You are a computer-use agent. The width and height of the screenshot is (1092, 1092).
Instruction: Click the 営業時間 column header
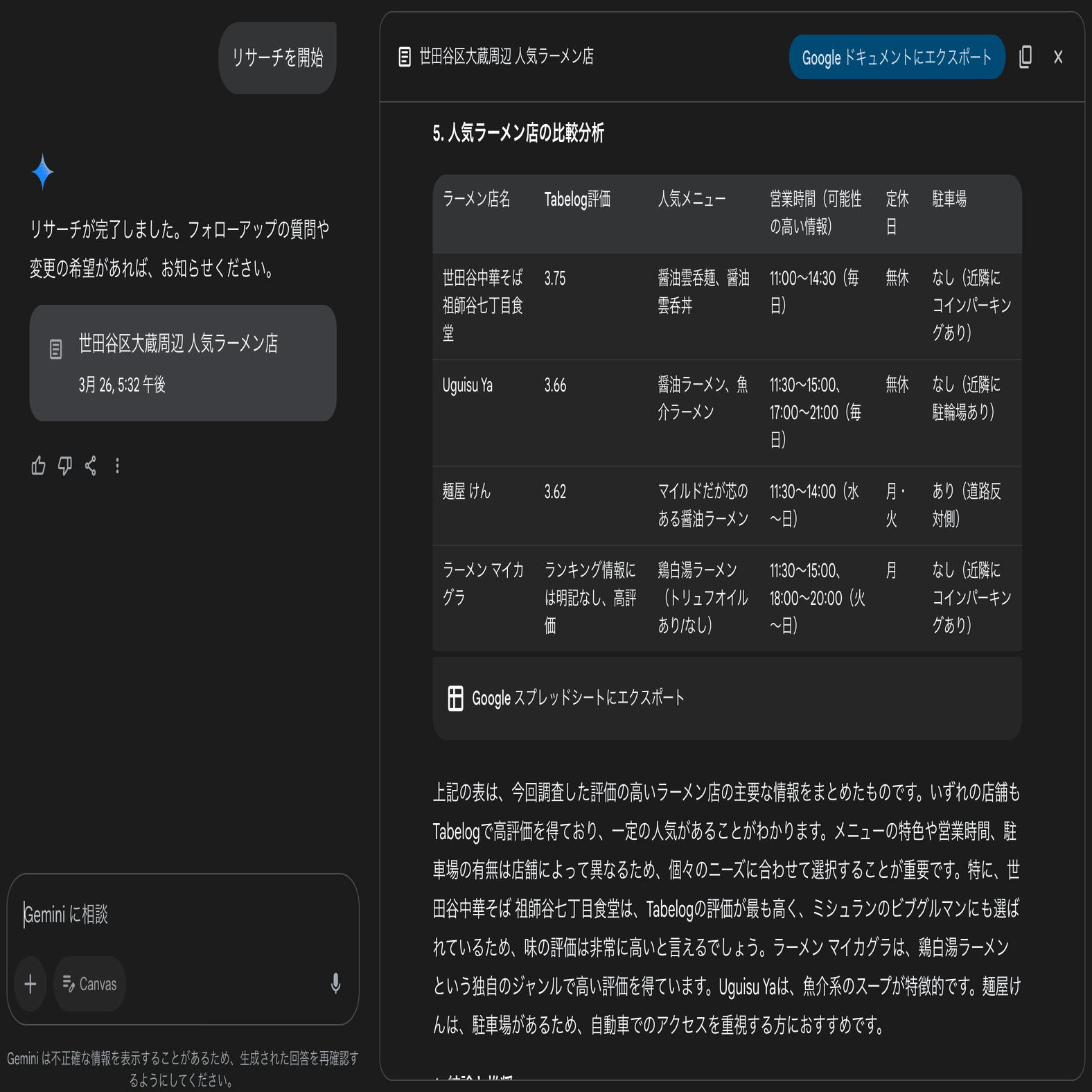(x=816, y=213)
